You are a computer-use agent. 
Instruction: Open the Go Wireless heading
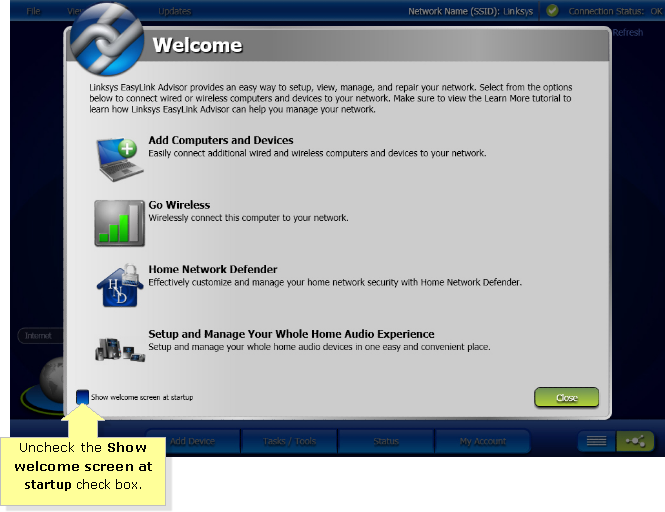179,205
